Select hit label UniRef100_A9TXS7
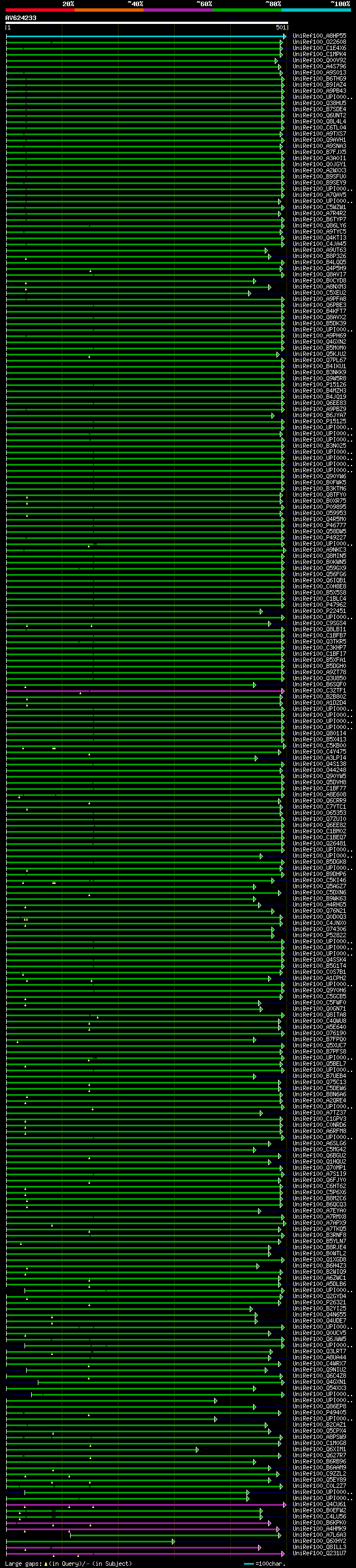 319,134
